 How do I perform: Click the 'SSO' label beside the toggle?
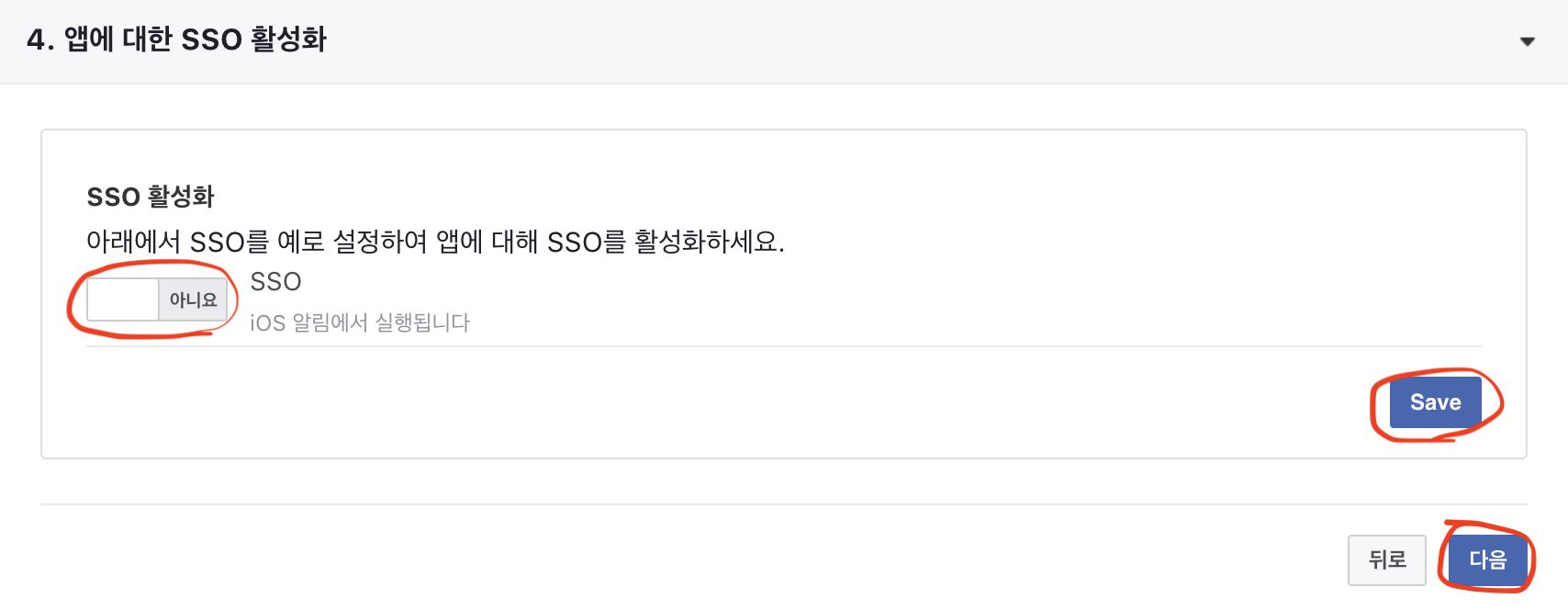click(275, 281)
